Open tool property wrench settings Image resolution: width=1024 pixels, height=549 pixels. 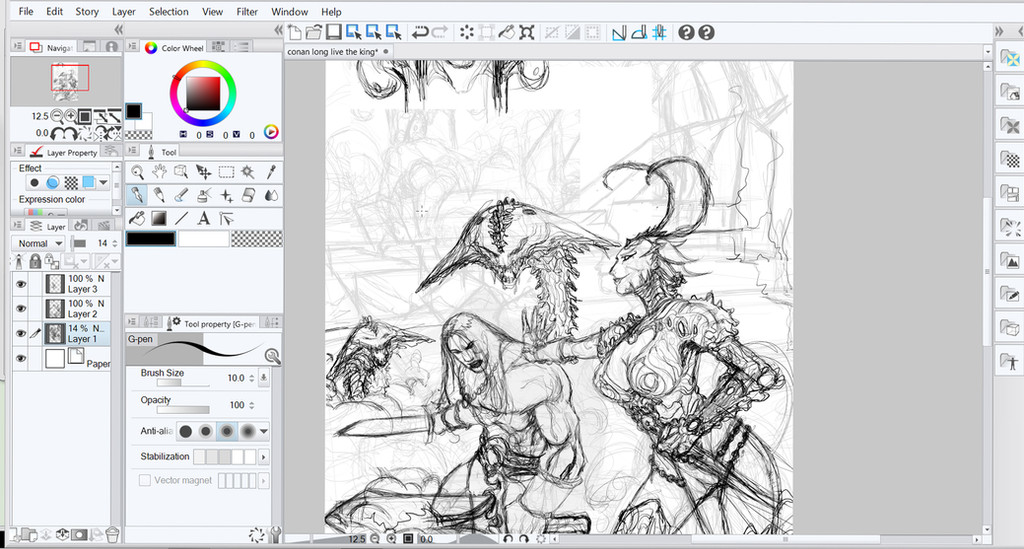click(x=275, y=535)
